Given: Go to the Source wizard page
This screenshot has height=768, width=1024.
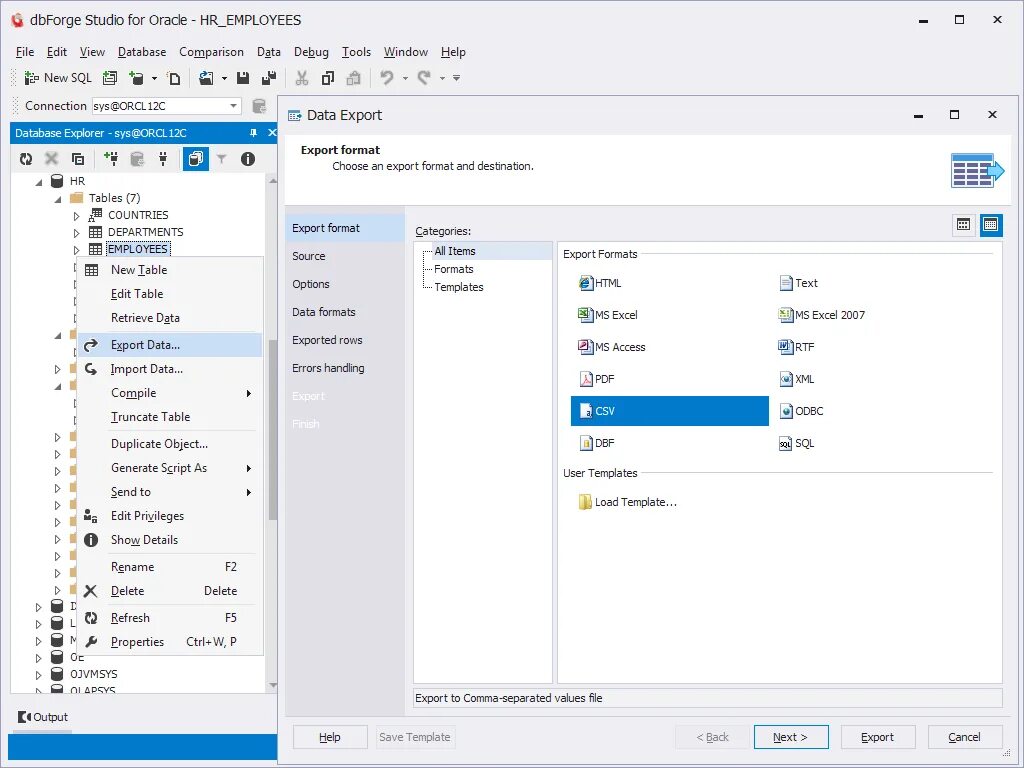Looking at the screenshot, I should click(x=345, y=256).
